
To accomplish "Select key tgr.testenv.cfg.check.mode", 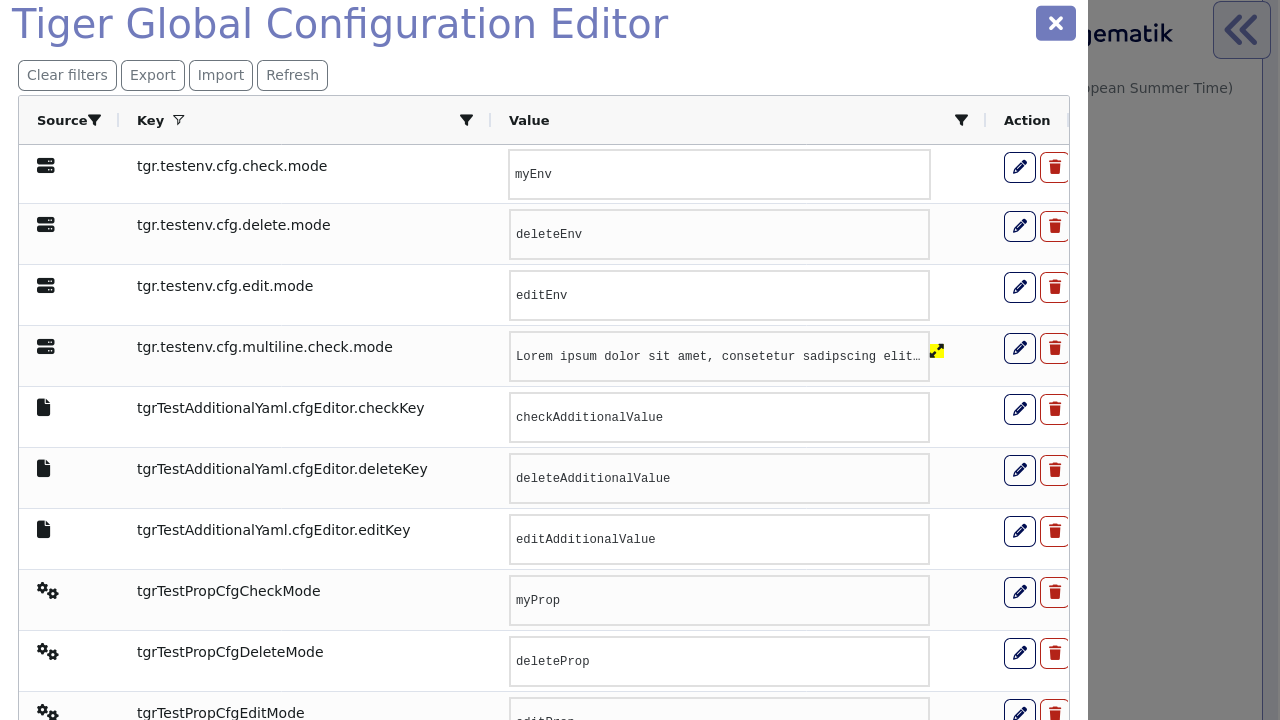I will [232, 166].
